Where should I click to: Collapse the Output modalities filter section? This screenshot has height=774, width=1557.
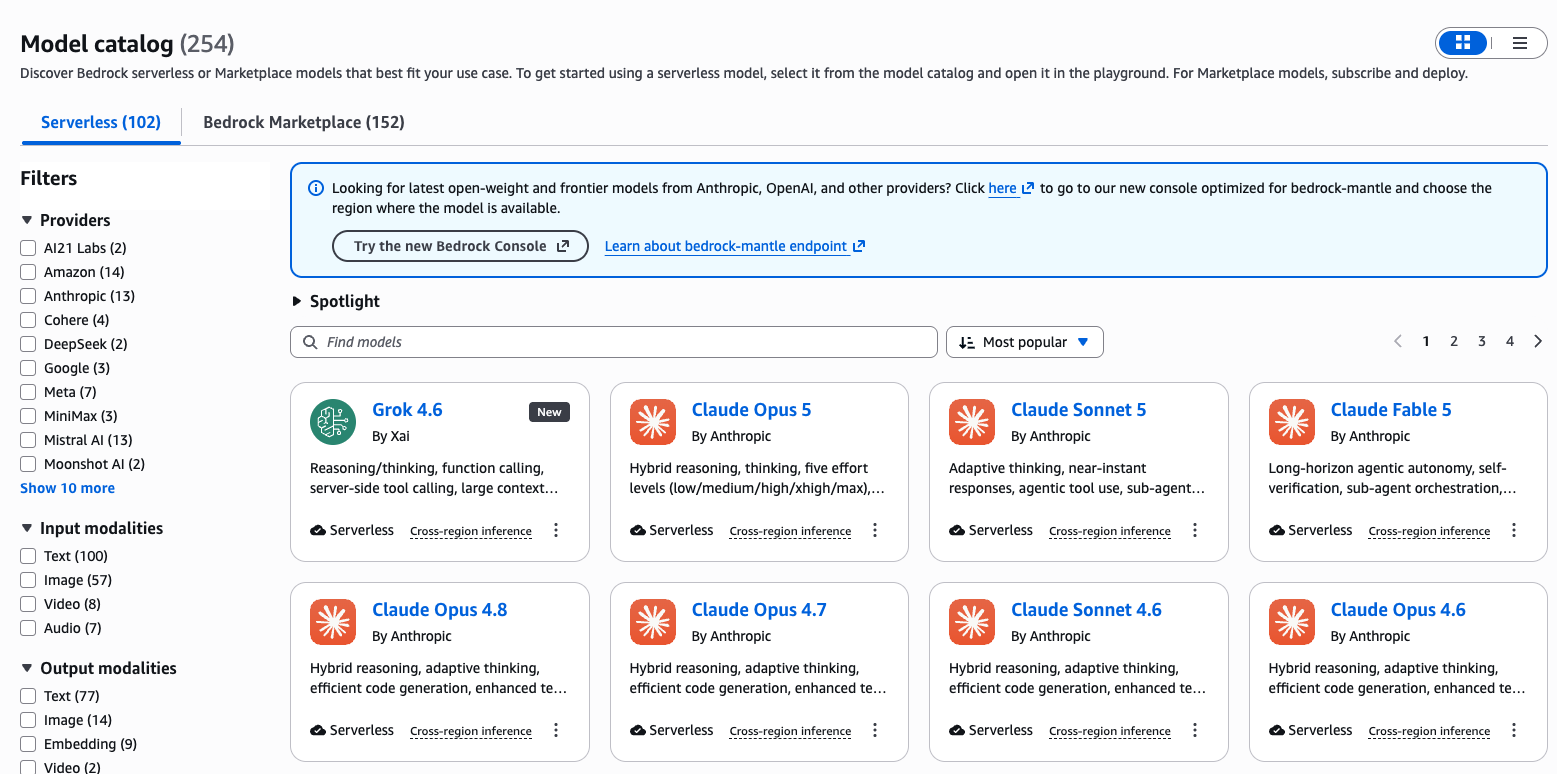click(x=26, y=668)
